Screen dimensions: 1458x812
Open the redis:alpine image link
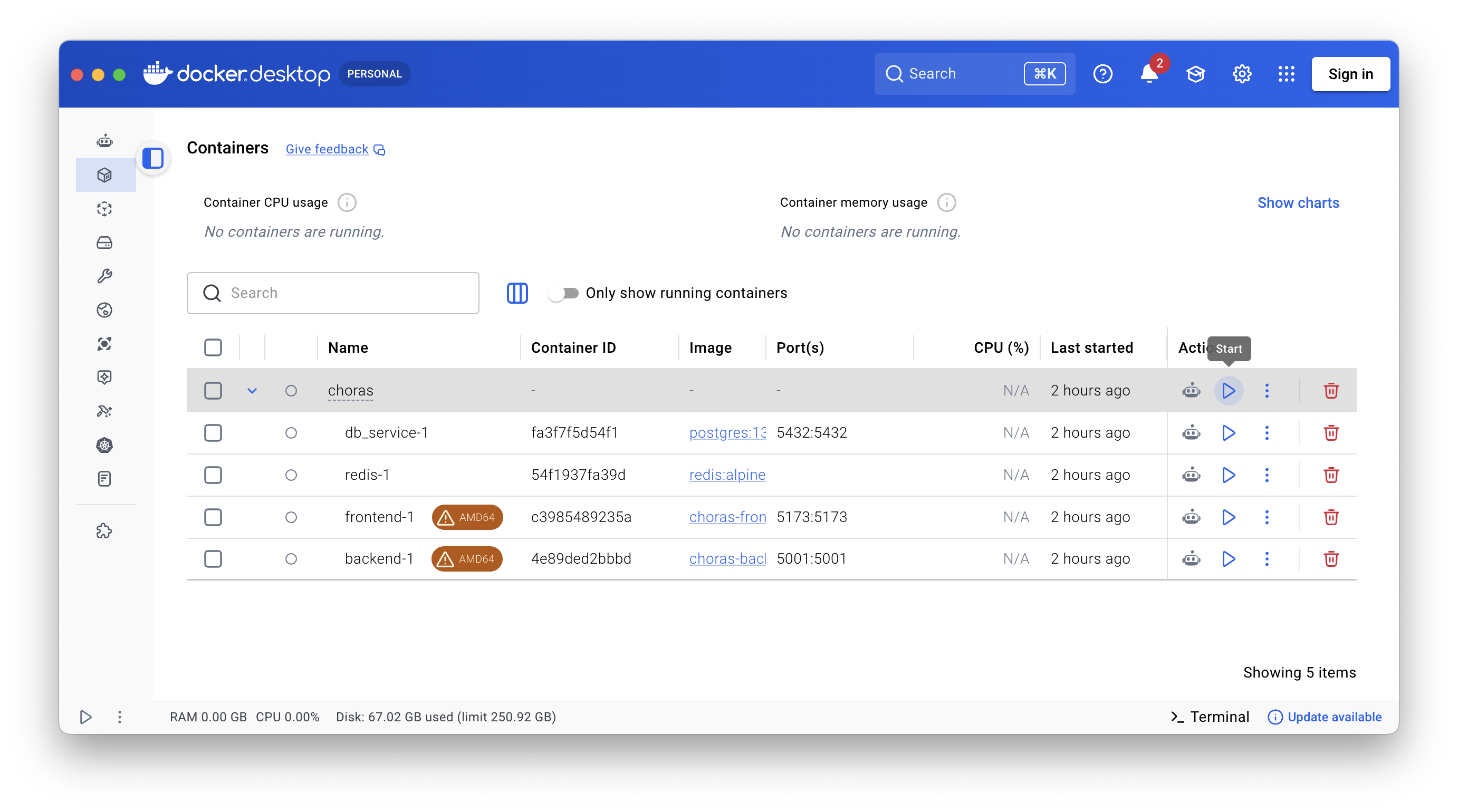(x=727, y=475)
